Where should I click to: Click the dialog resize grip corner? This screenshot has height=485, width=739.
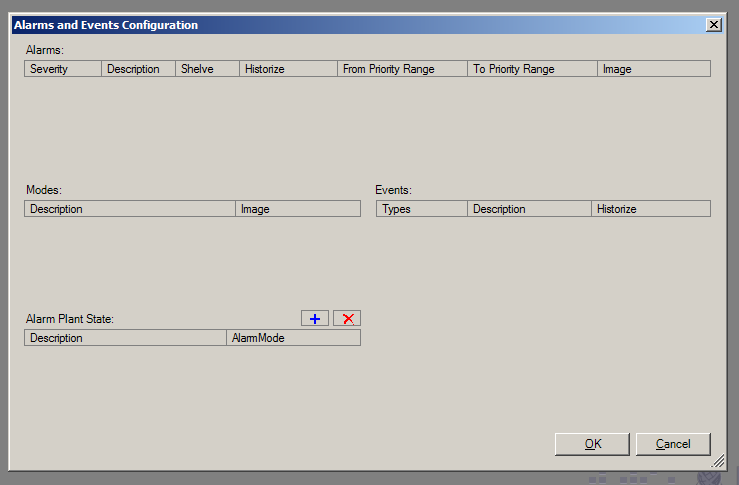point(718,462)
